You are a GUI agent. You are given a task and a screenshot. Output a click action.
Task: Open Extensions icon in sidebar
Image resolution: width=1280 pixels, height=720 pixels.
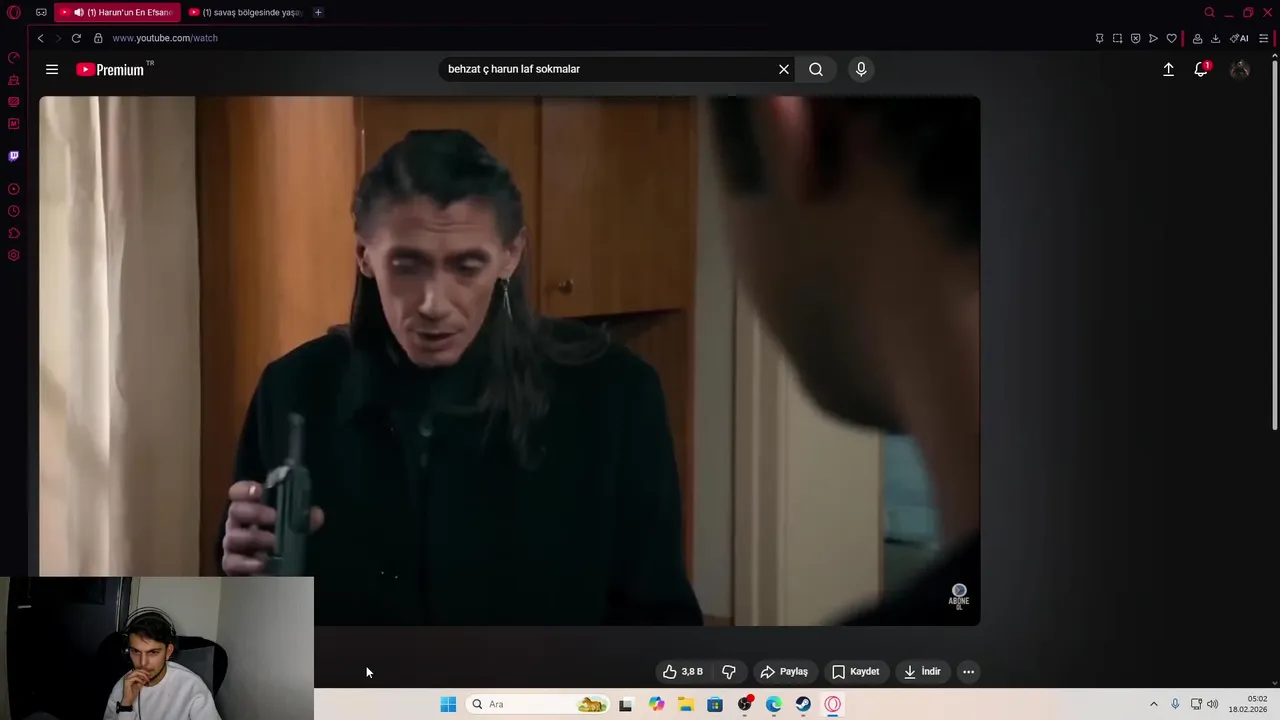coord(14,233)
